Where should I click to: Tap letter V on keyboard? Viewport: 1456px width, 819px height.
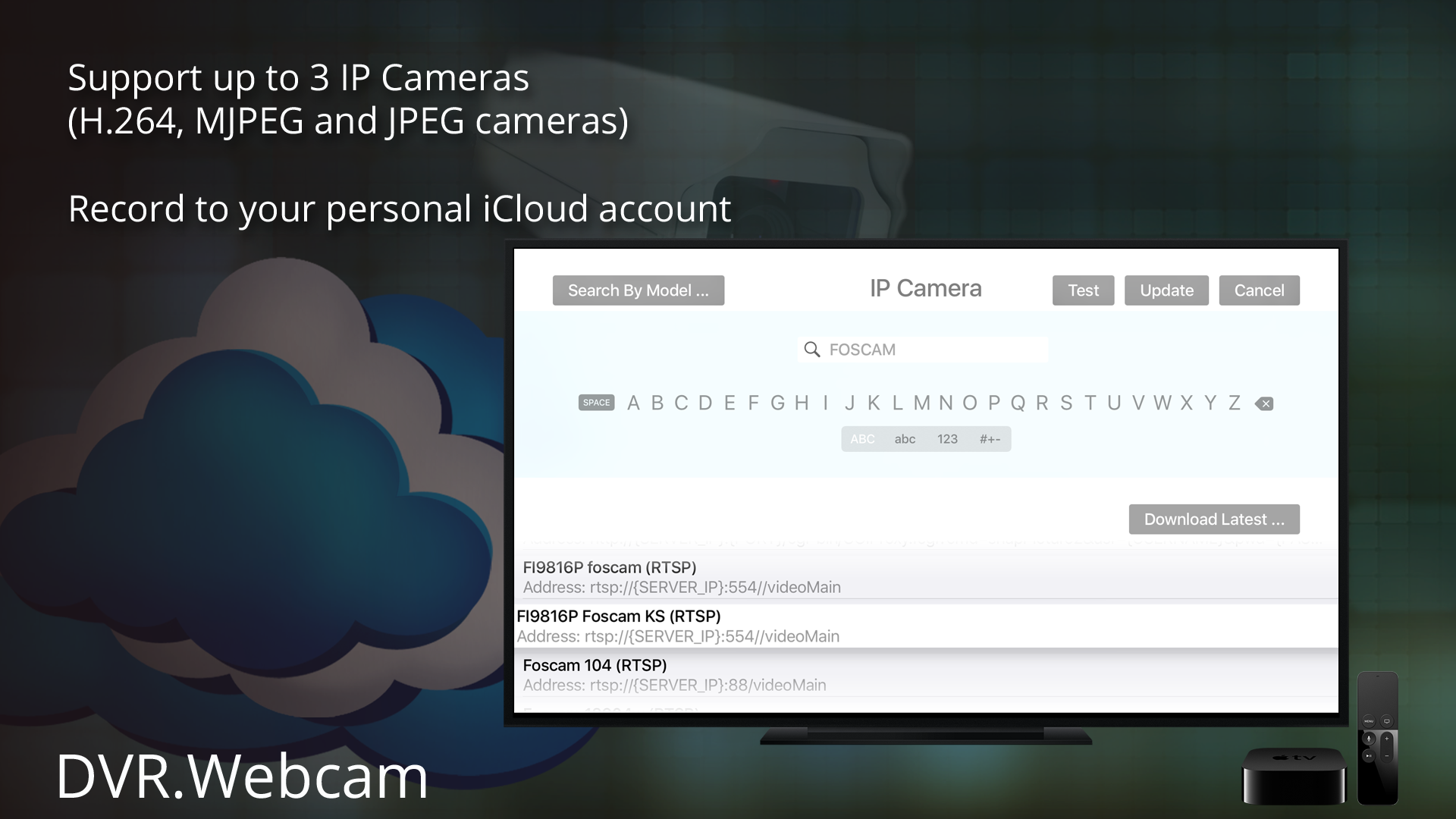pyautogui.click(x=1138, y=403)
